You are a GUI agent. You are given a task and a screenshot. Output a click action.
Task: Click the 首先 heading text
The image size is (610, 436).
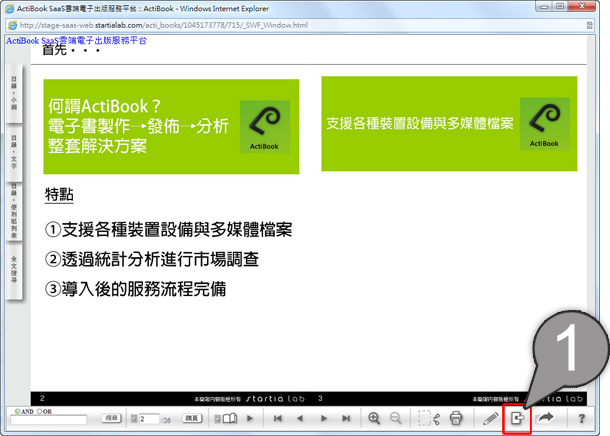coord(54,50)
